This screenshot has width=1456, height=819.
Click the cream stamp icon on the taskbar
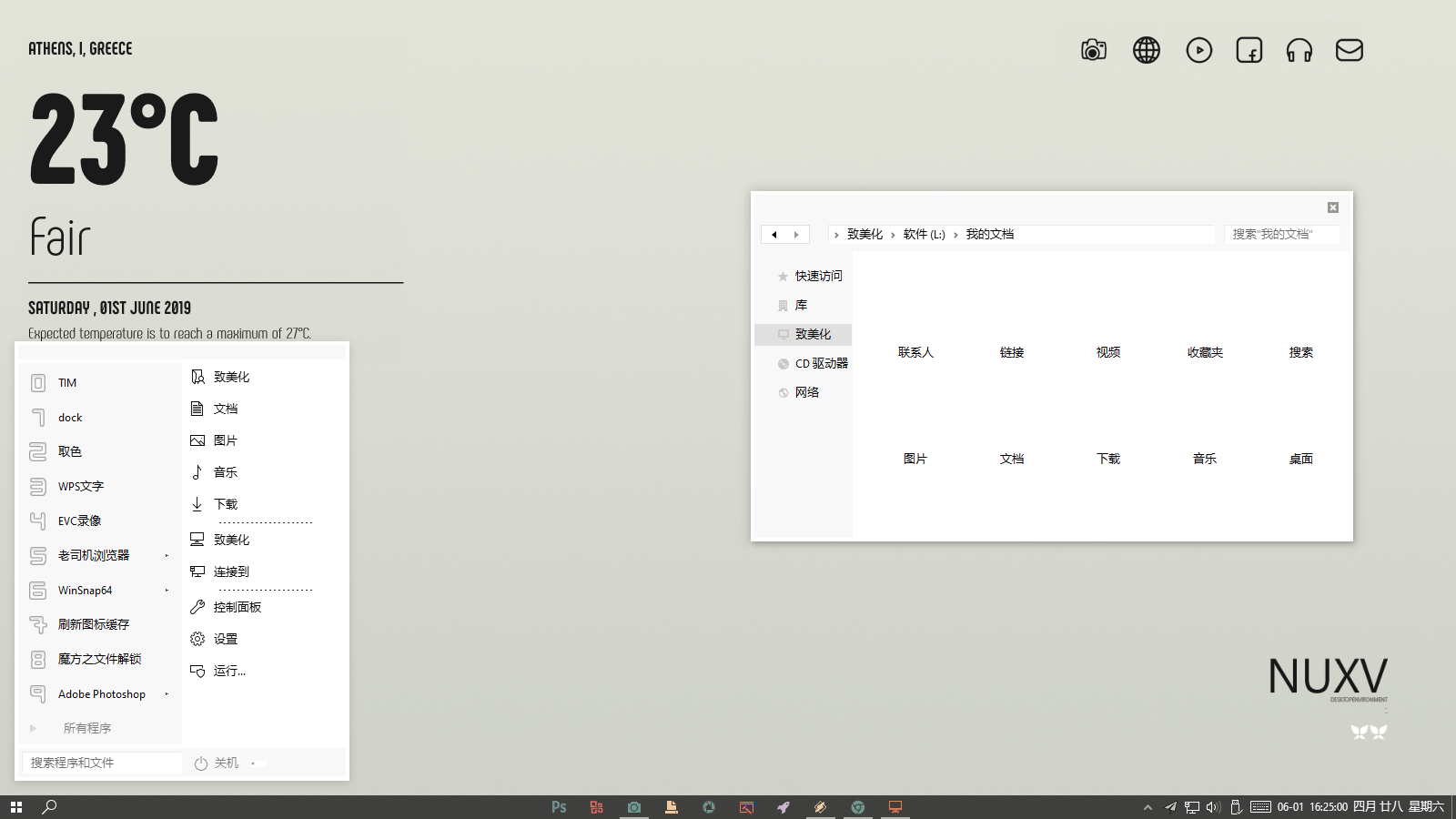672,807
